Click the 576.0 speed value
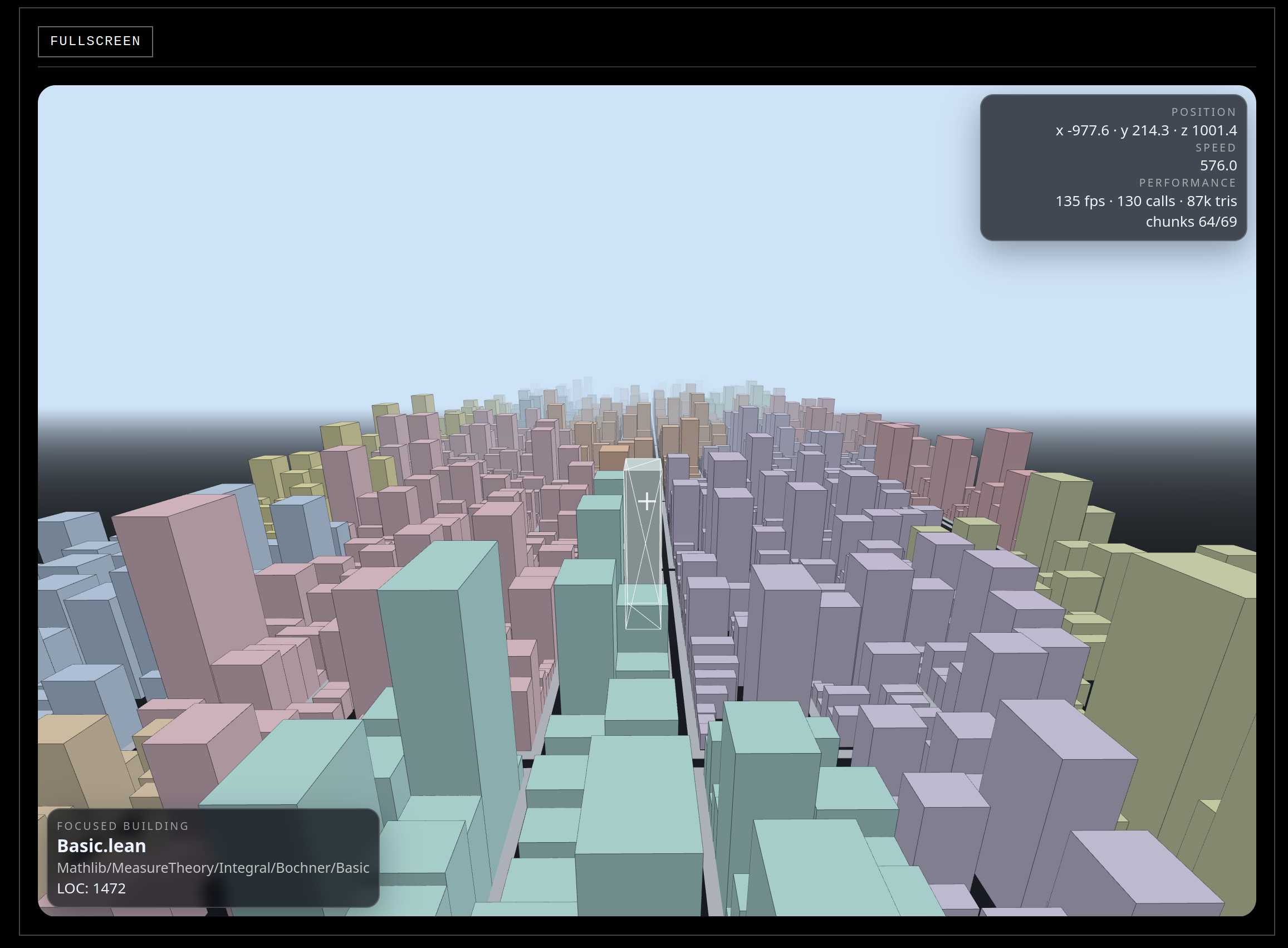The image size is (1288, 948). click(x=1218, y=165)
